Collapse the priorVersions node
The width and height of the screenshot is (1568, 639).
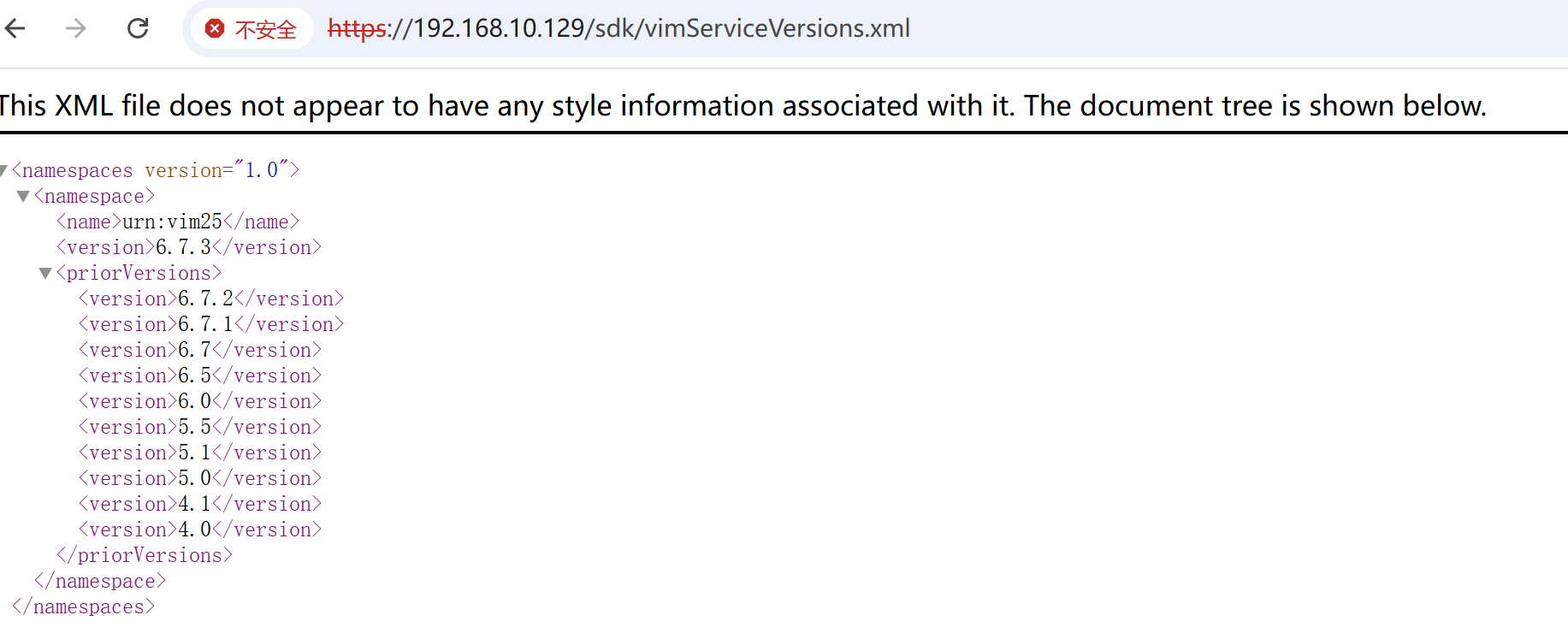coord(45,274)
